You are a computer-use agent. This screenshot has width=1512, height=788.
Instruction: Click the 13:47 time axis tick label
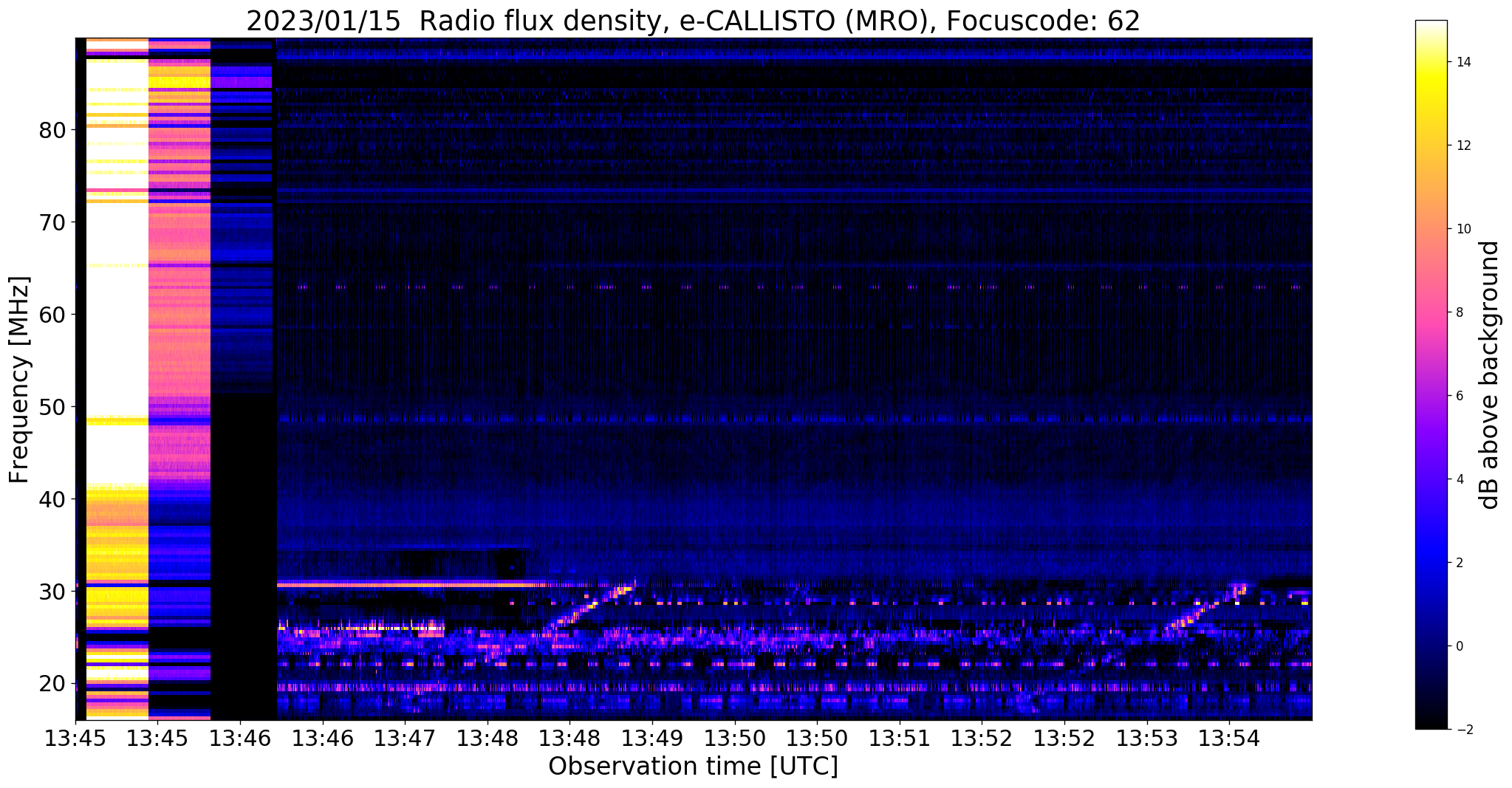pos(404,739)
